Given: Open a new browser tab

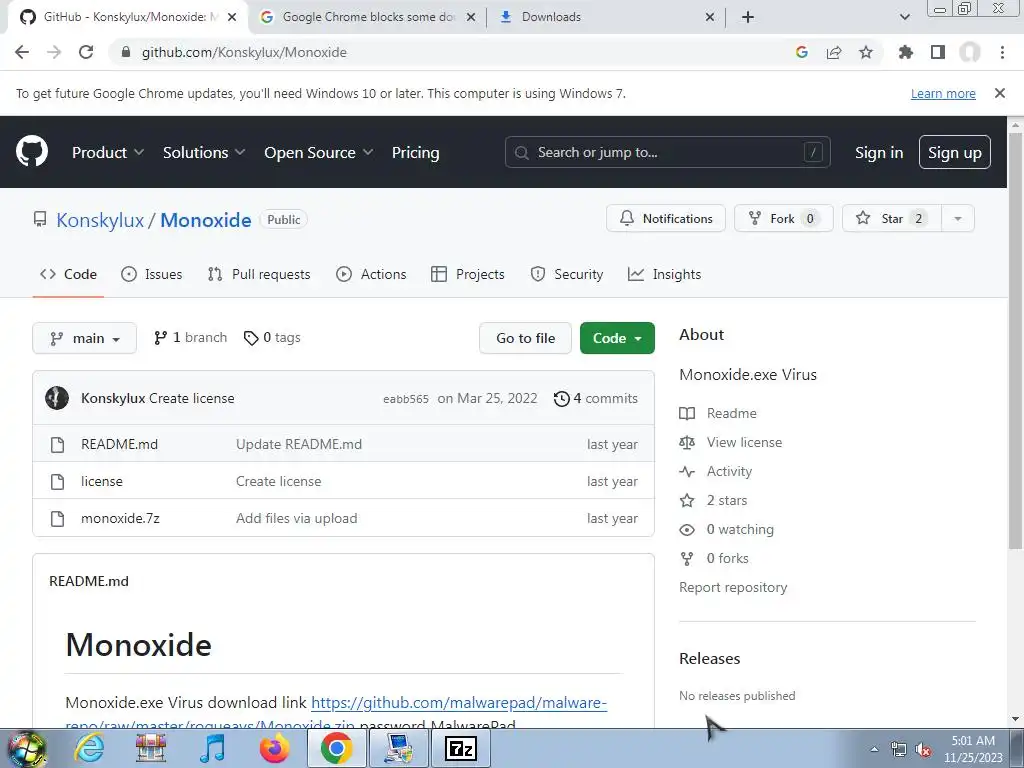Looking at the screenshot, I should [x=748, y=17].
